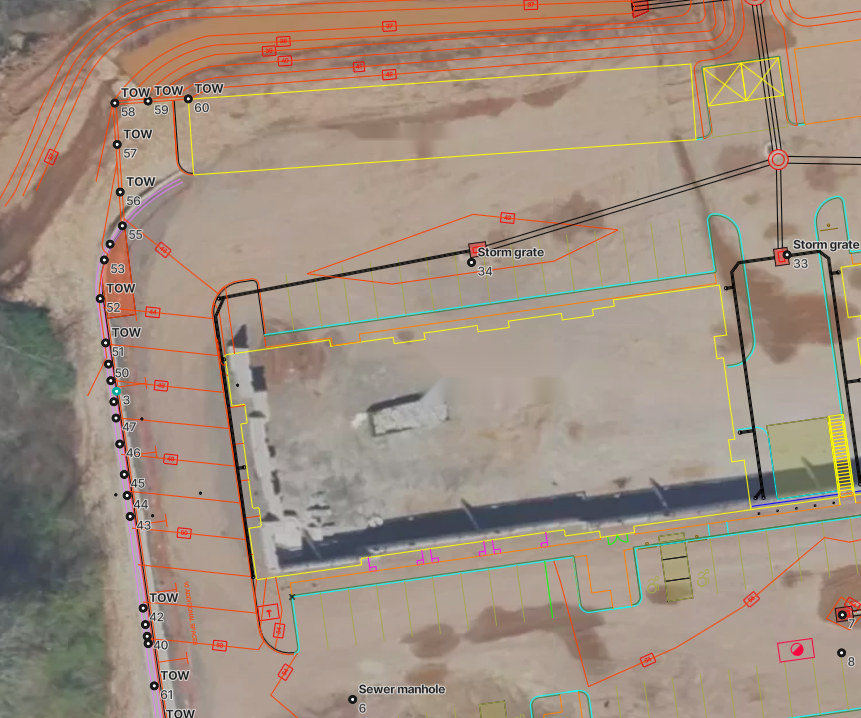Select survey point marker 42

[143, 608]
